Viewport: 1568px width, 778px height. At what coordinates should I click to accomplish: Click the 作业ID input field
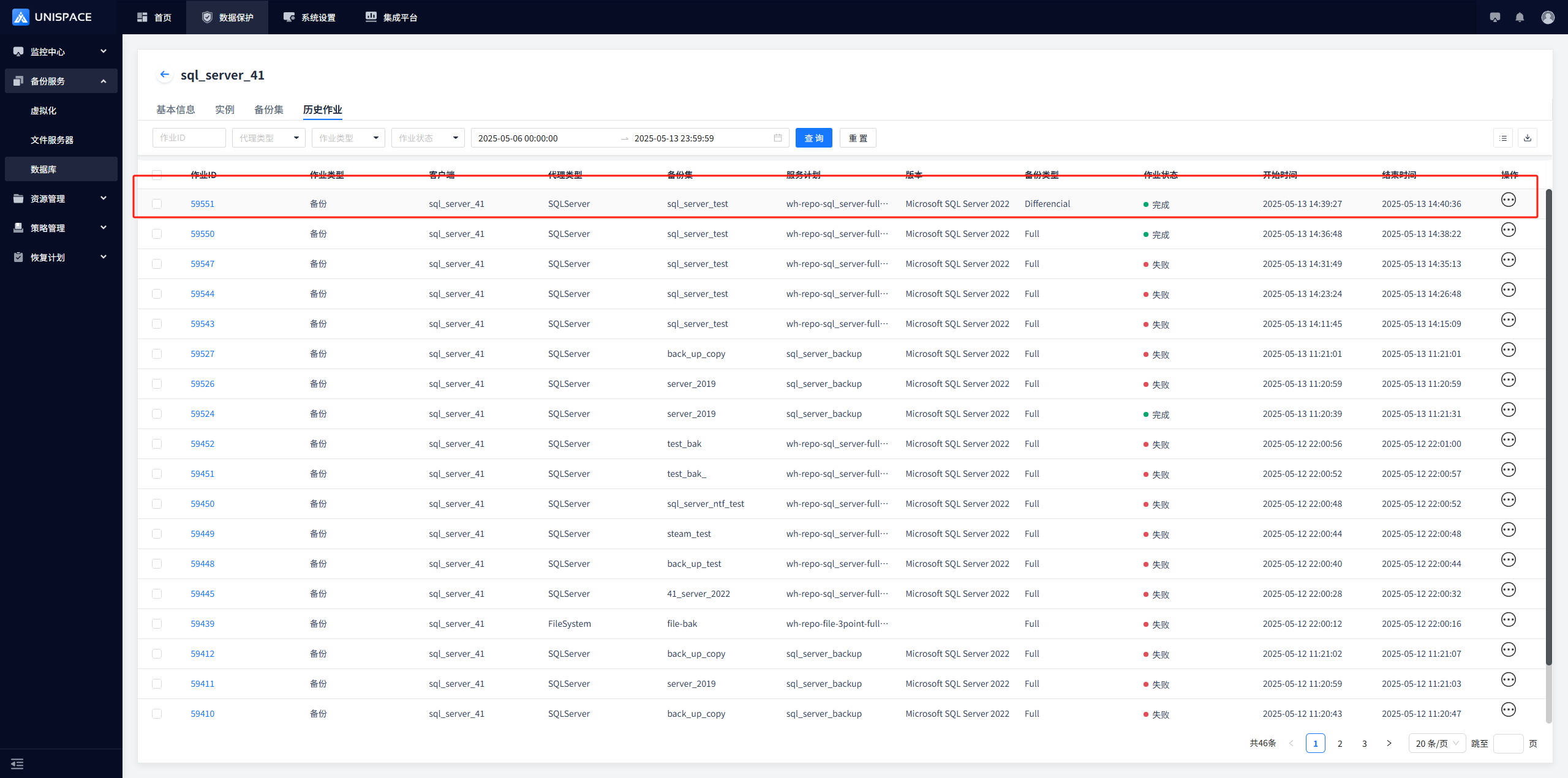point(189,138)
